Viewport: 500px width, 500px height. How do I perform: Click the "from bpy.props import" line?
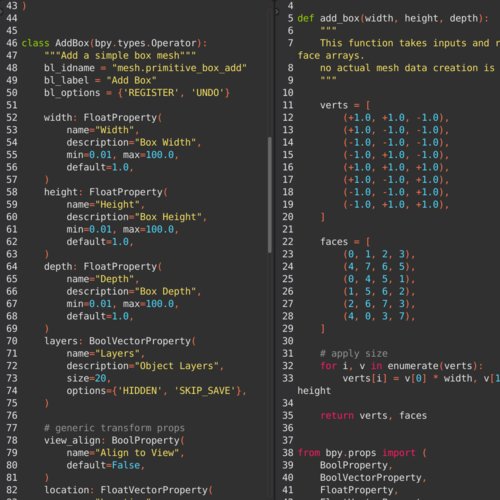[x=362, y=453]
